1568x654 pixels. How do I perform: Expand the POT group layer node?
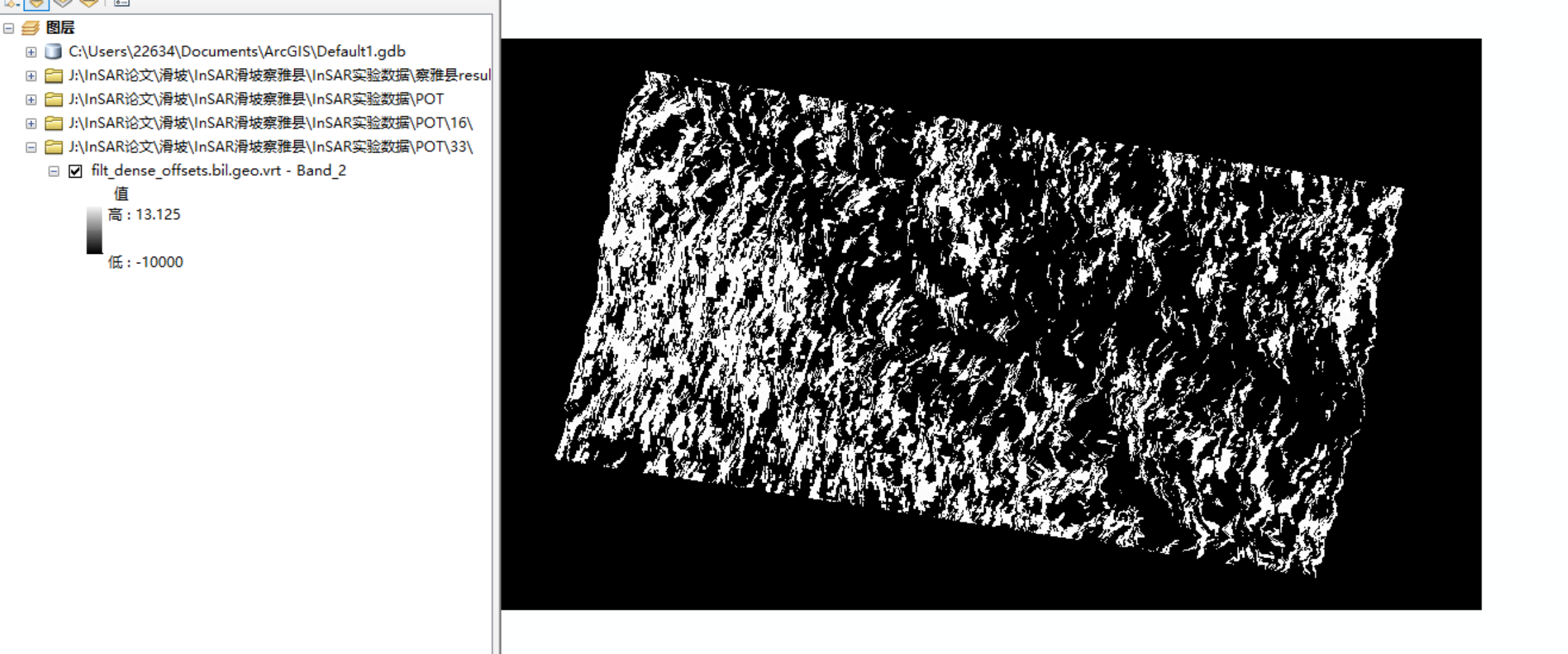31,99
